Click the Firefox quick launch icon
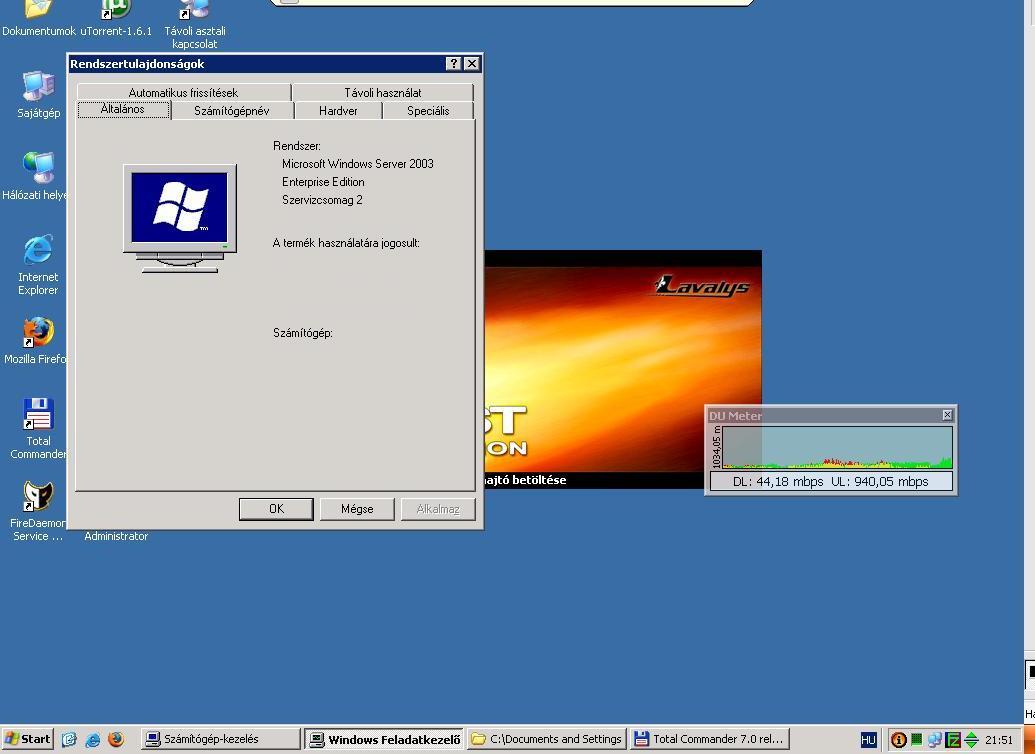 (116, 740)
